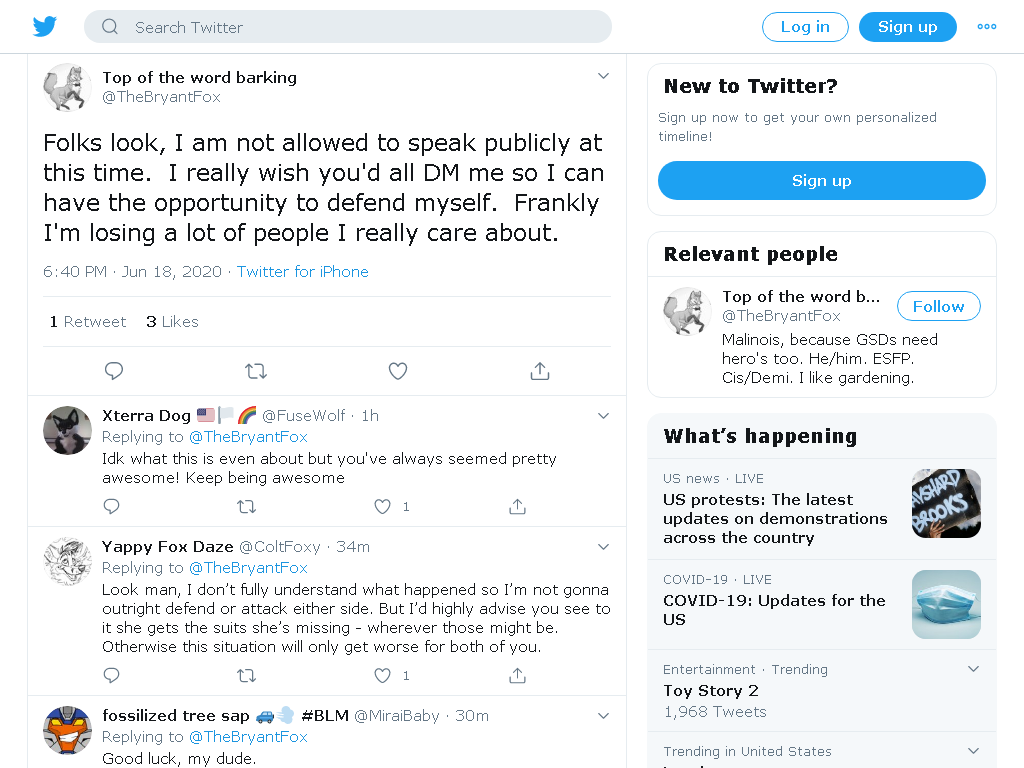The height and width of the screenshot is (768, 1024).
Task: Expand options for the Toy Story 2 trend
Action: coord(973,669)
